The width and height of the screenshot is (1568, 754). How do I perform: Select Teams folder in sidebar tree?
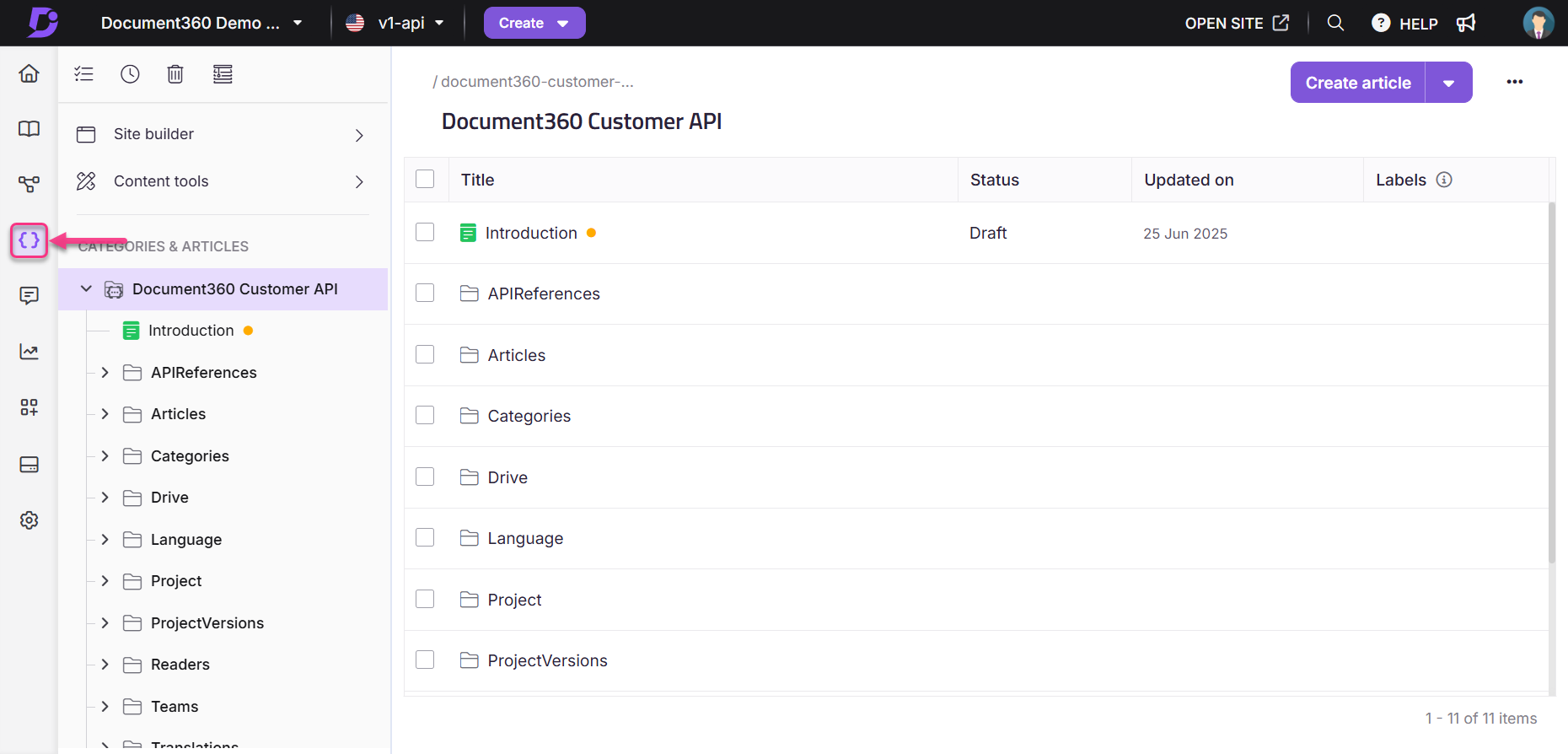coord(175,706)
